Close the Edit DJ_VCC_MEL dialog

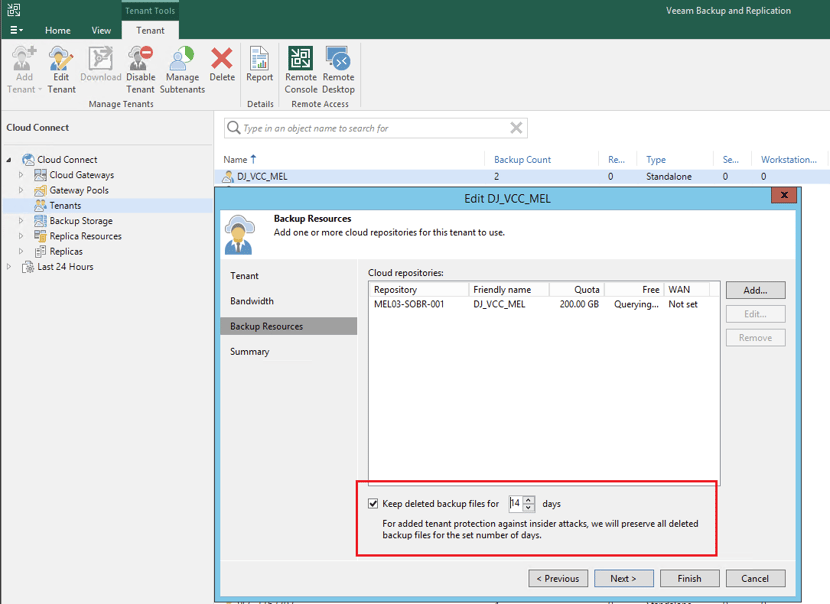(784, 195)
